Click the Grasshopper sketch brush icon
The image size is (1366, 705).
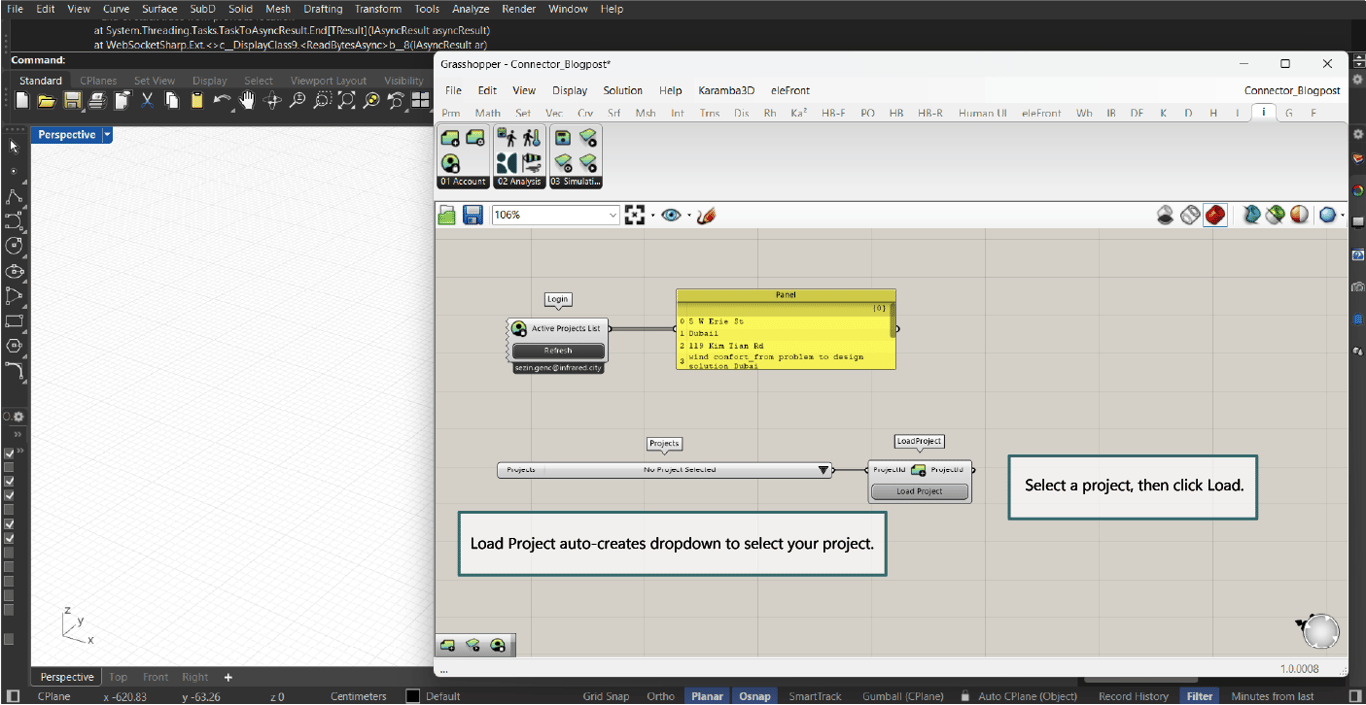(x=706, y=215)
